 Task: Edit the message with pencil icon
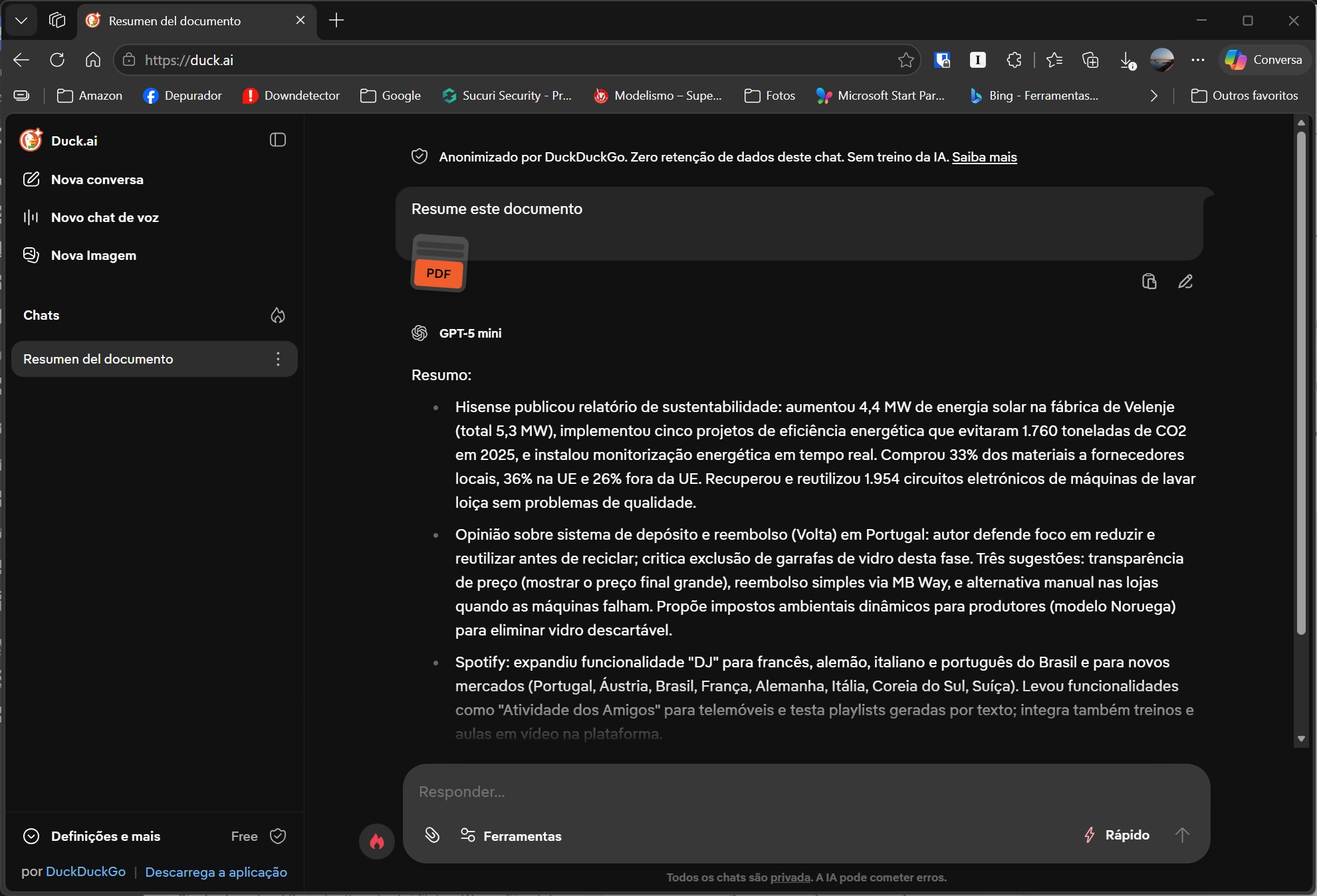1185,282
